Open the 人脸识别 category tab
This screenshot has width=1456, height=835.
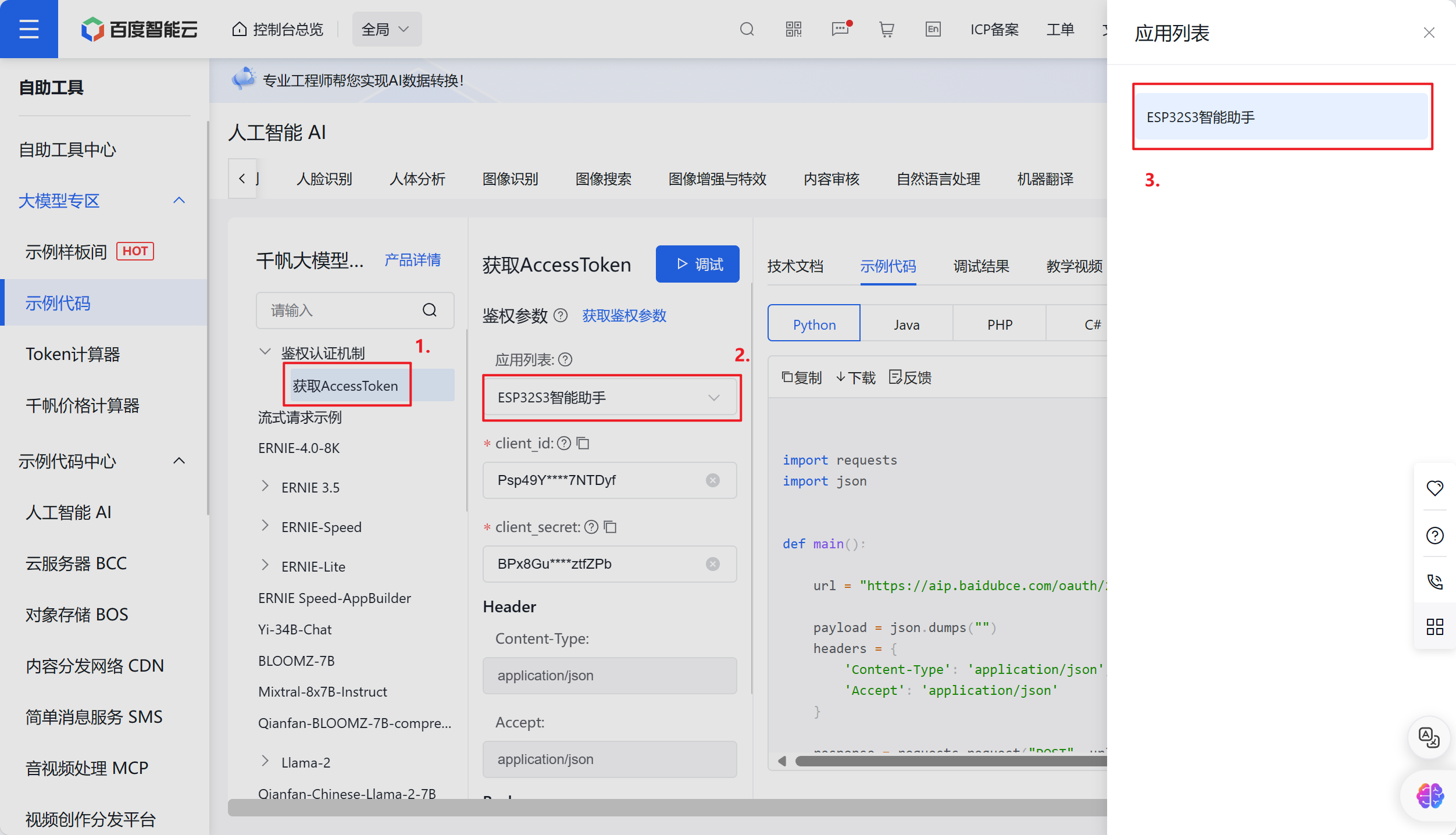(324, 179)
